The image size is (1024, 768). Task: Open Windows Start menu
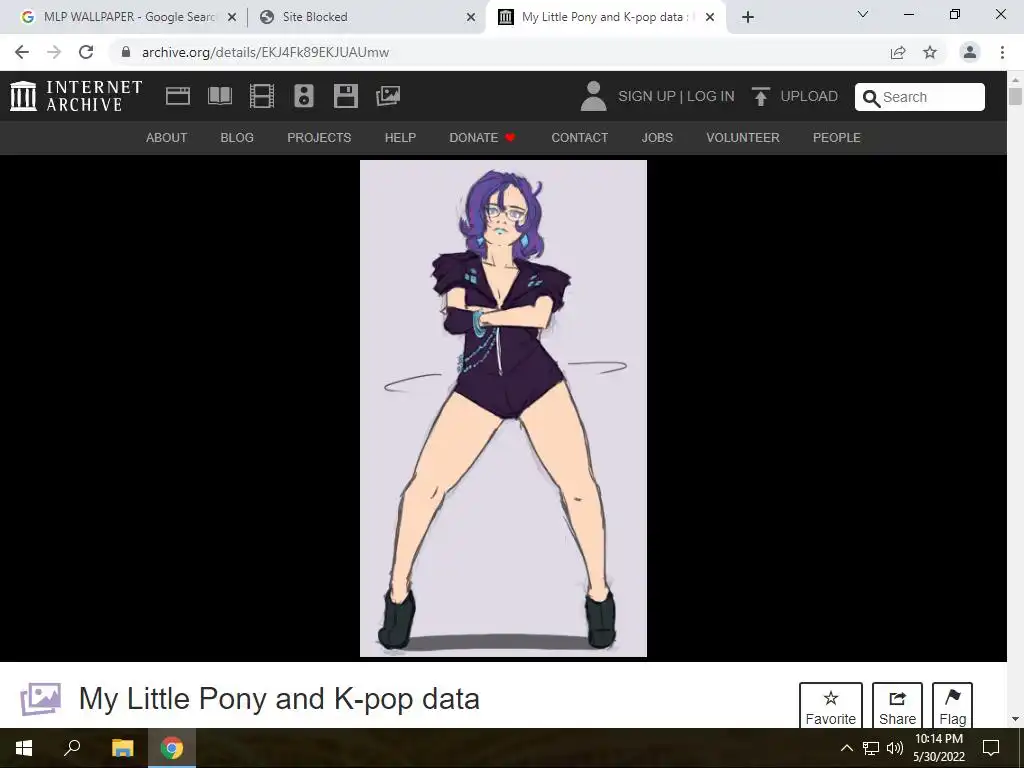click(x=24, y=748)
